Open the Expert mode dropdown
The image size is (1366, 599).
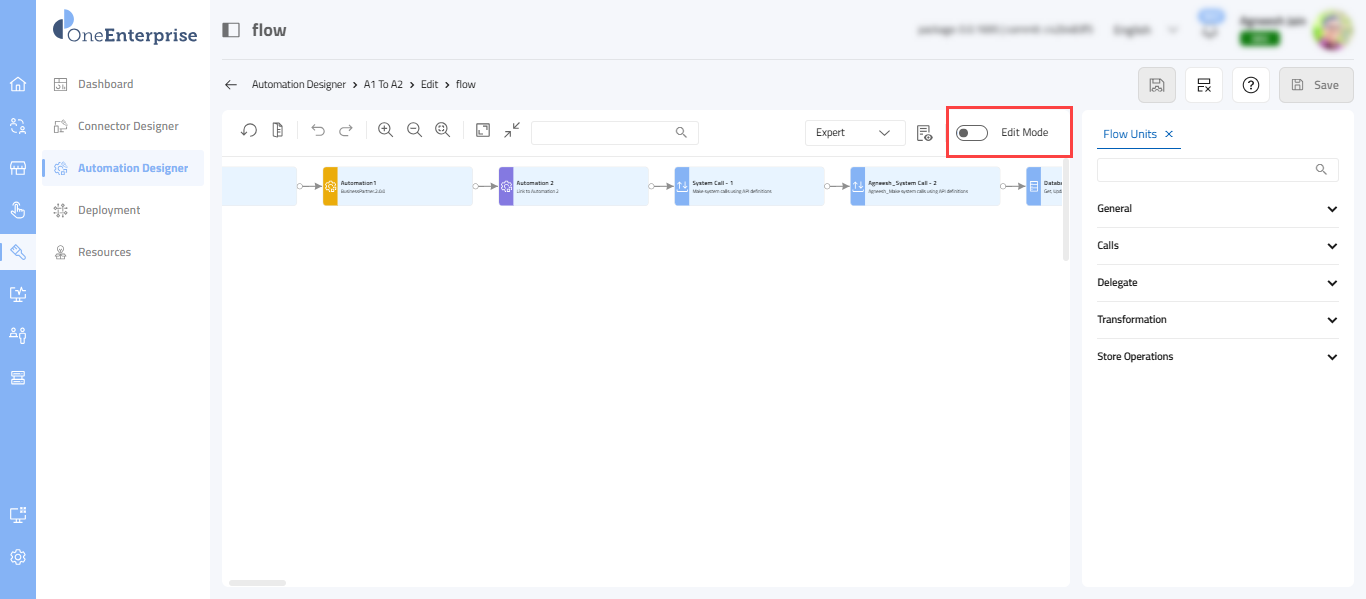[854, 133]
